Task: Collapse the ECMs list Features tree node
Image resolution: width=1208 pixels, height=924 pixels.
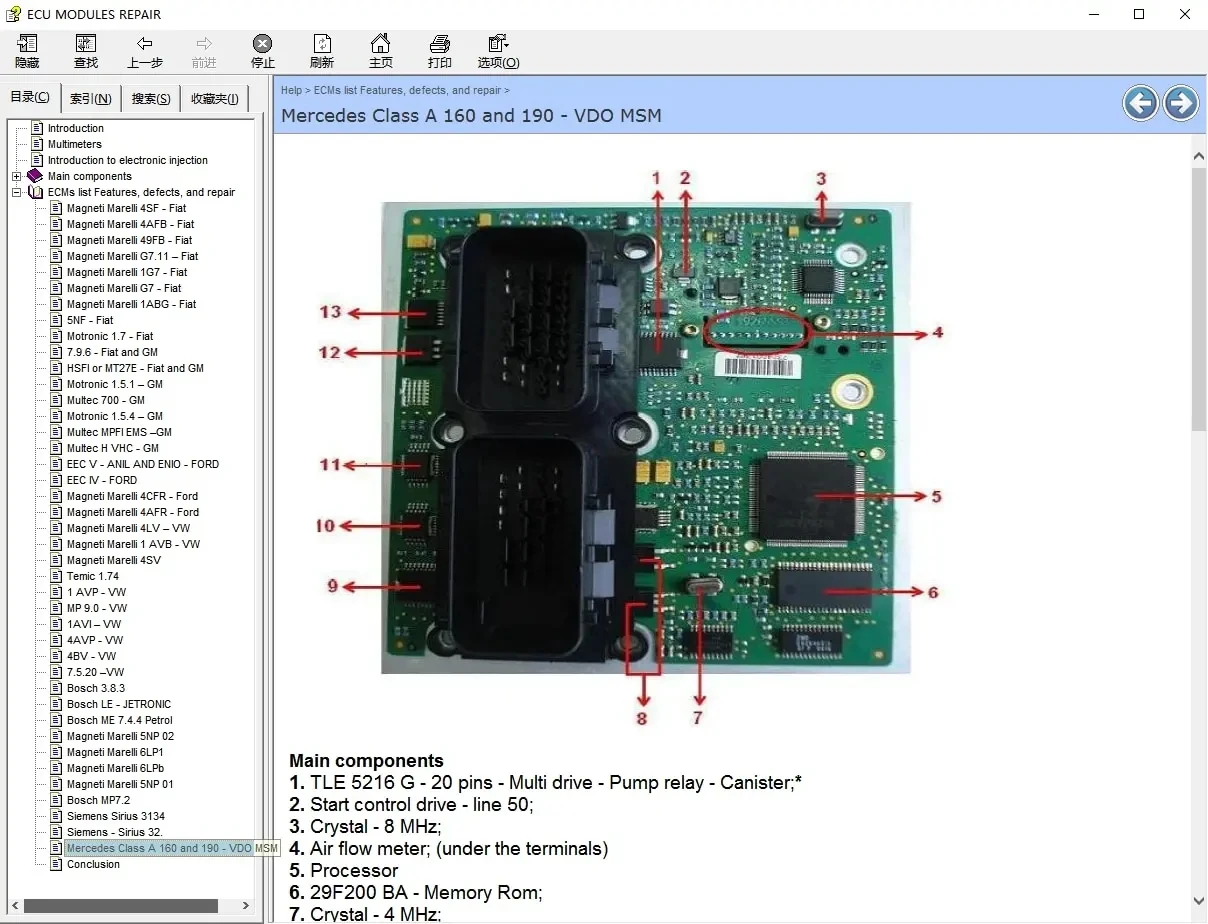Action: pos(17,192)
